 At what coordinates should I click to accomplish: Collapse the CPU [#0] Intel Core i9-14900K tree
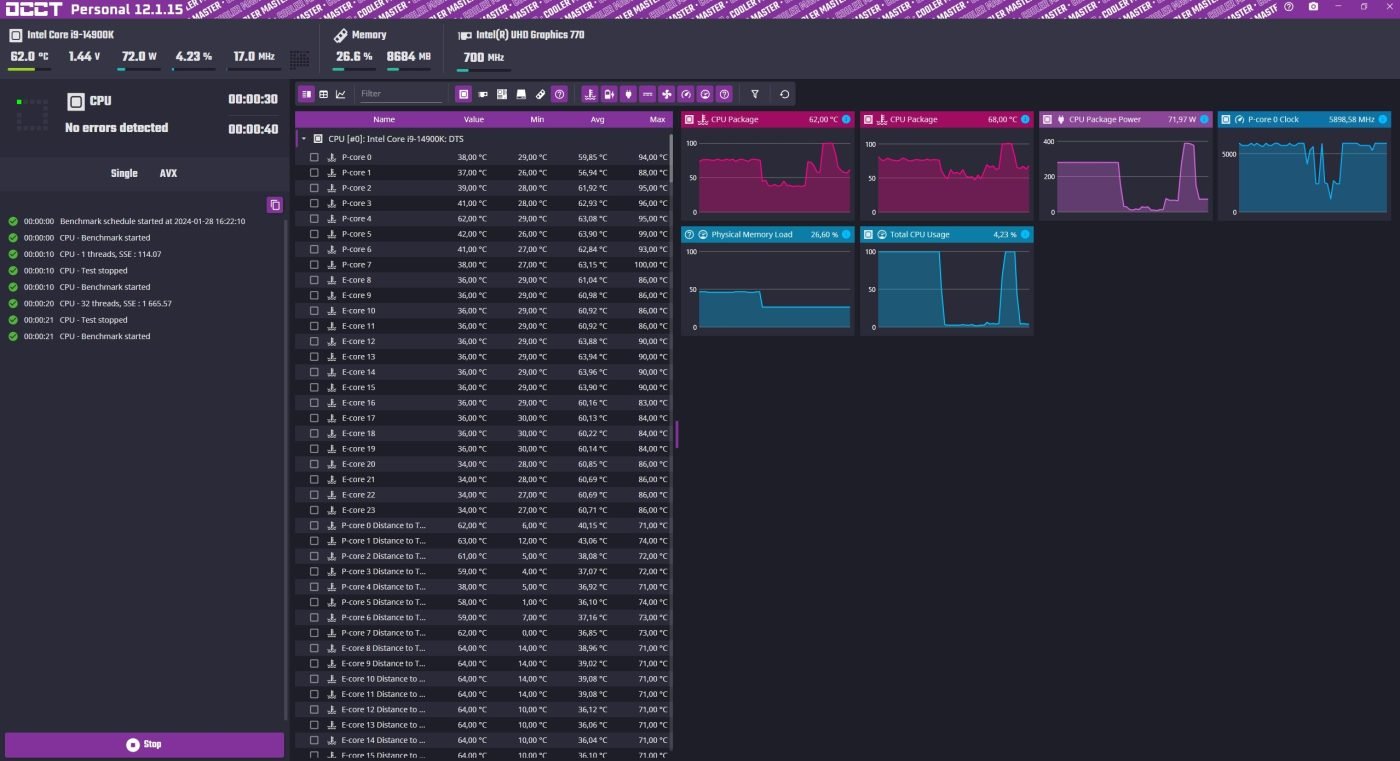tap(304, 139)
